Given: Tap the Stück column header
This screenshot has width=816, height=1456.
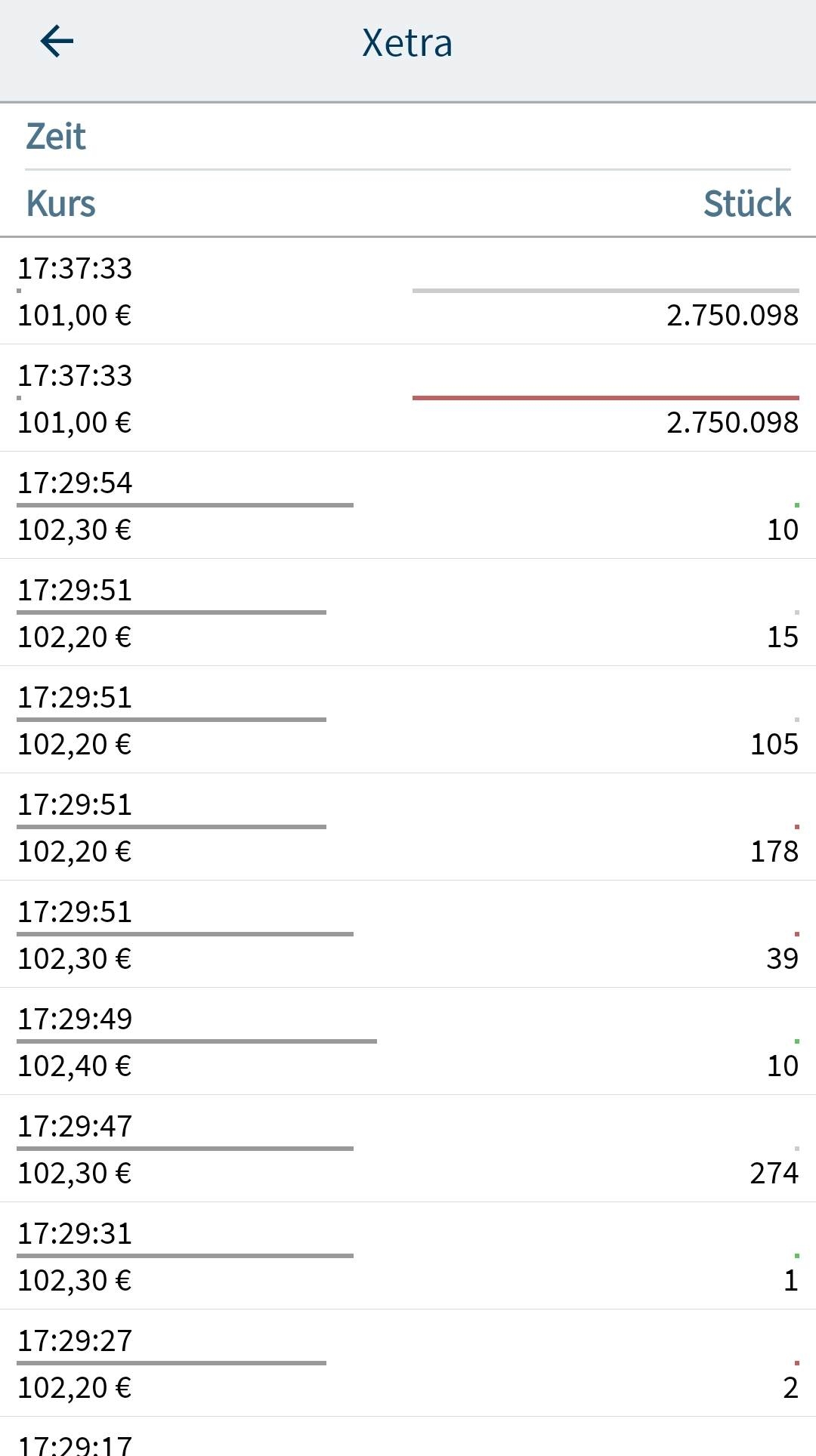Looking at the screenshot, I should coord(746,204).
